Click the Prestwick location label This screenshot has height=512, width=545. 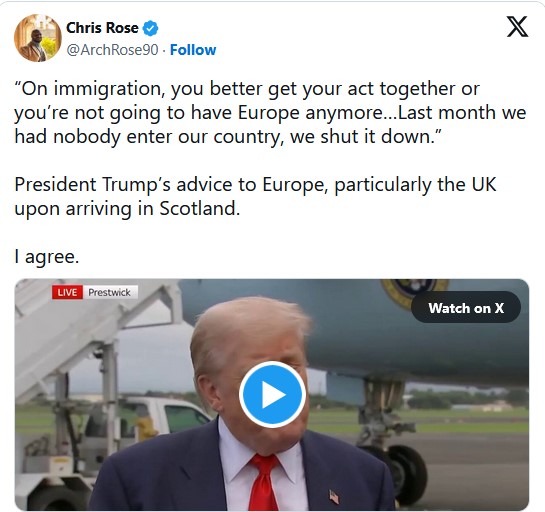point(109,292)
